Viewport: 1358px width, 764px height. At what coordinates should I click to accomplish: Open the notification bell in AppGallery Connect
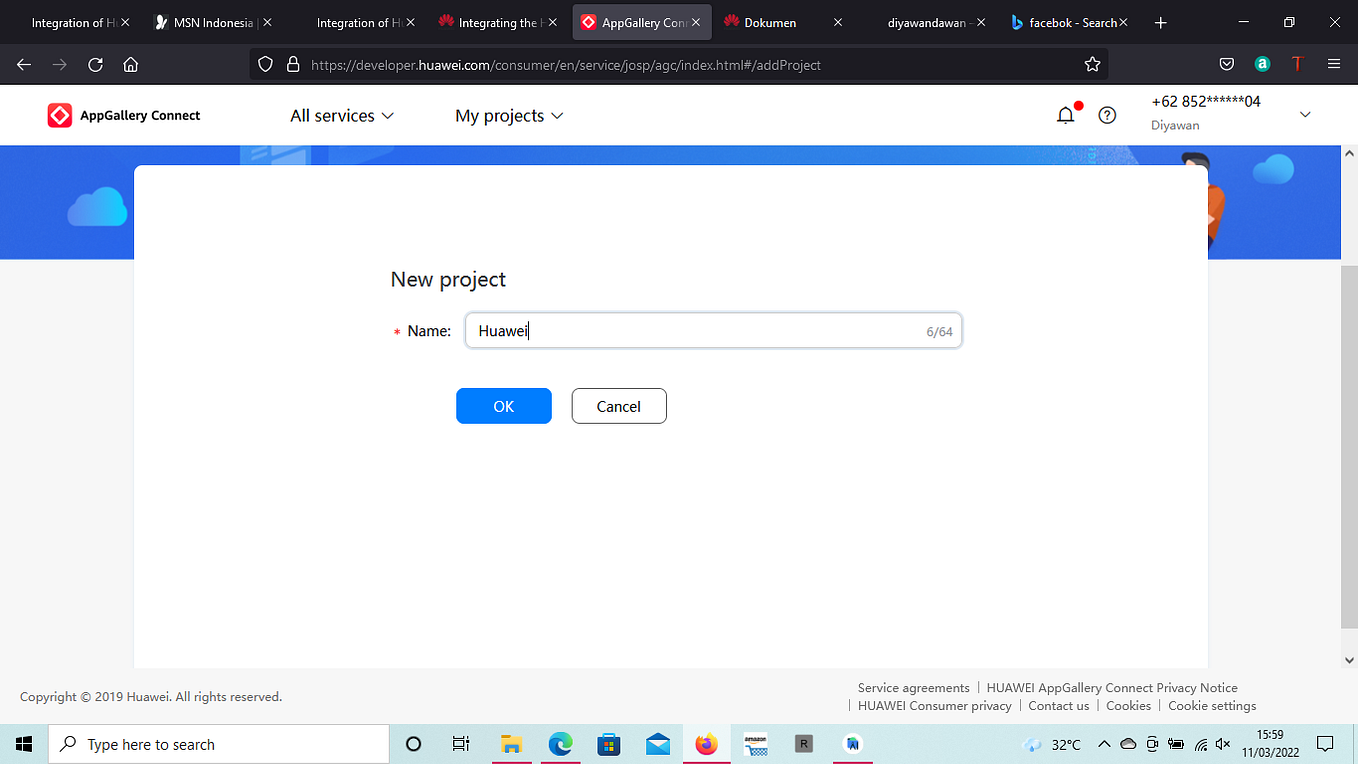(x=1065, y=114)
